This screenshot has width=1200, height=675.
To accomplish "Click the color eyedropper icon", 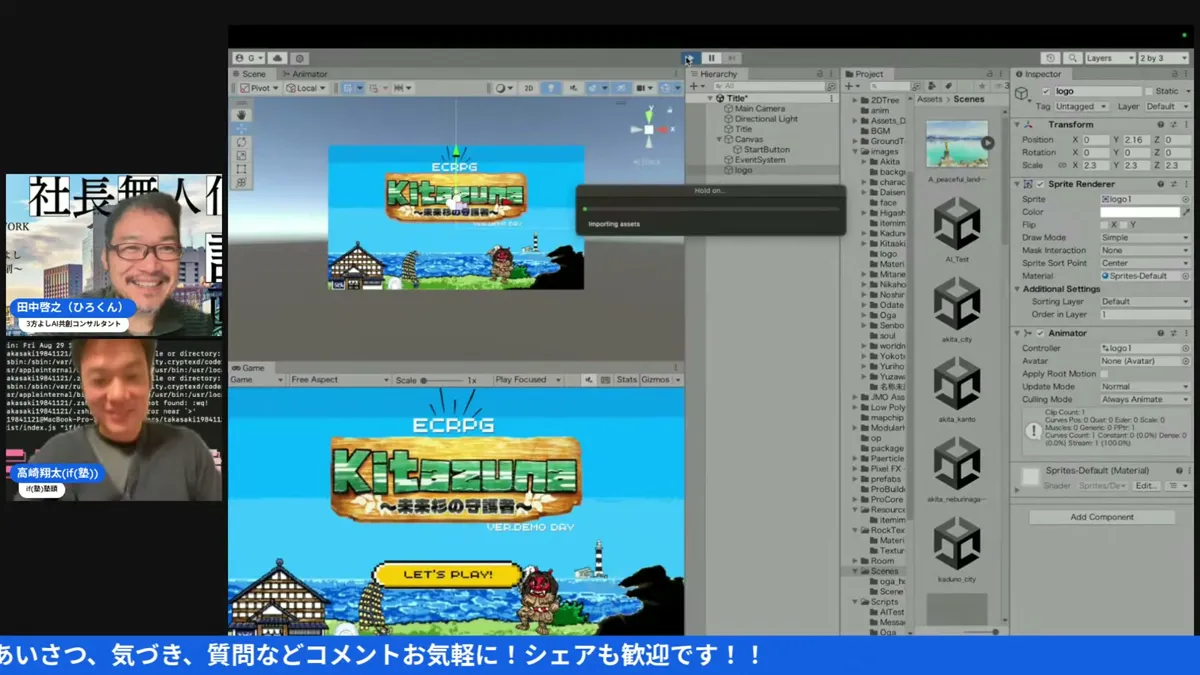I will click(x=1187, y=212).
